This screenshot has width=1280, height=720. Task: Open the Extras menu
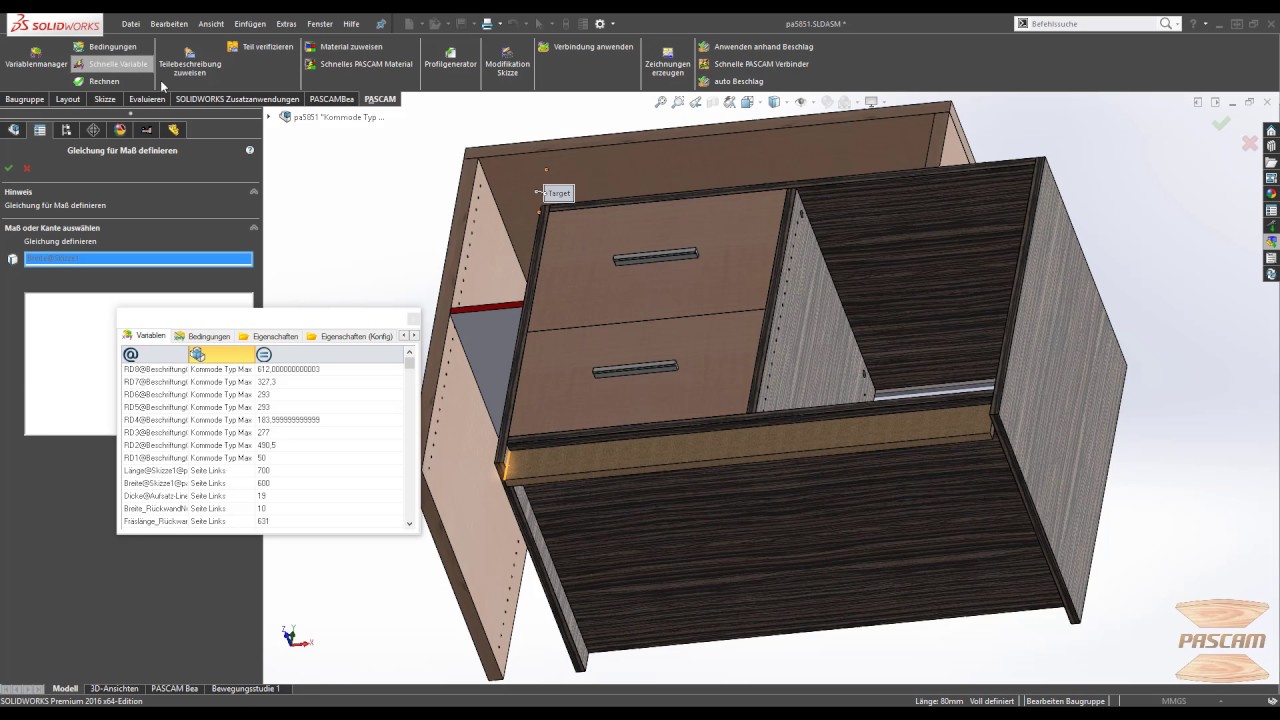[286, 24]
